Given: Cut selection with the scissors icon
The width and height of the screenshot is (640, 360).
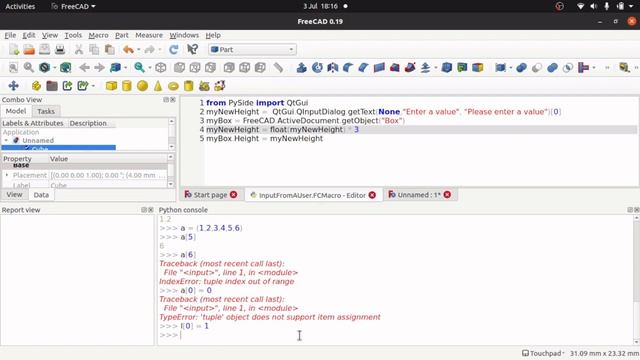Looking at the screenshot, I should [x=79, y=50].
